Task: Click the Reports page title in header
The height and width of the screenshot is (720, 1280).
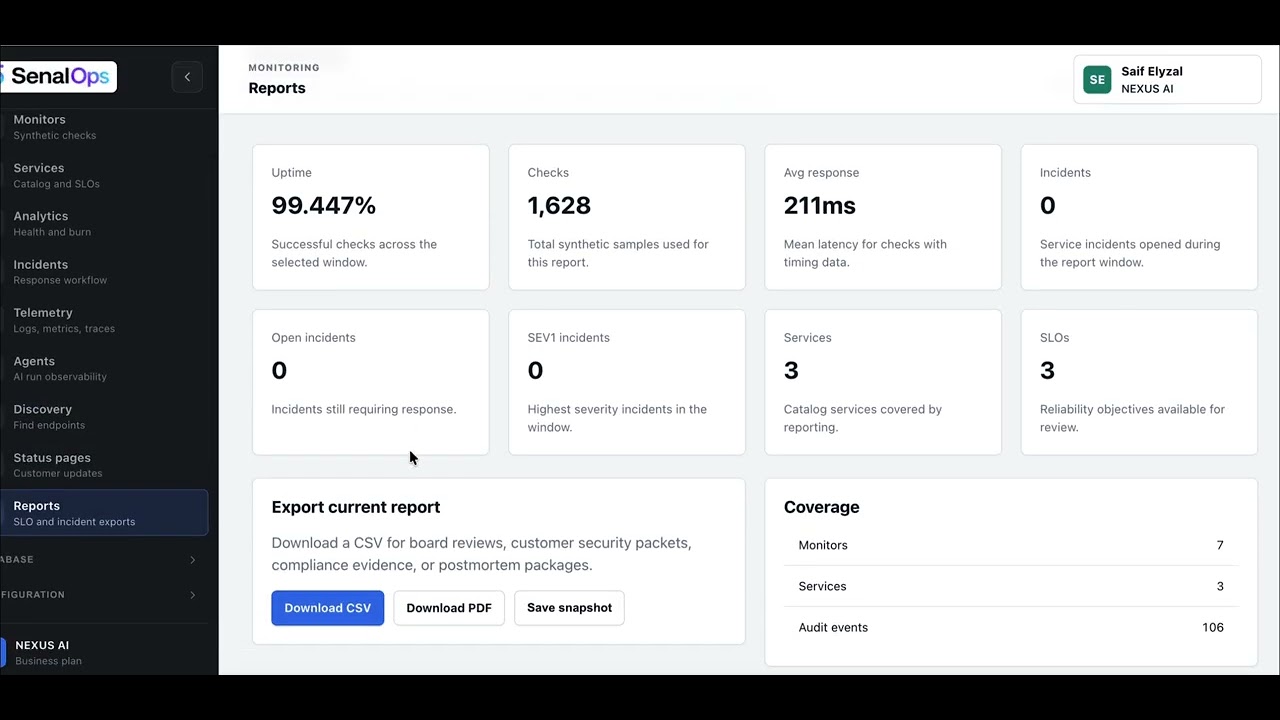Action: (x=277, y=88)
